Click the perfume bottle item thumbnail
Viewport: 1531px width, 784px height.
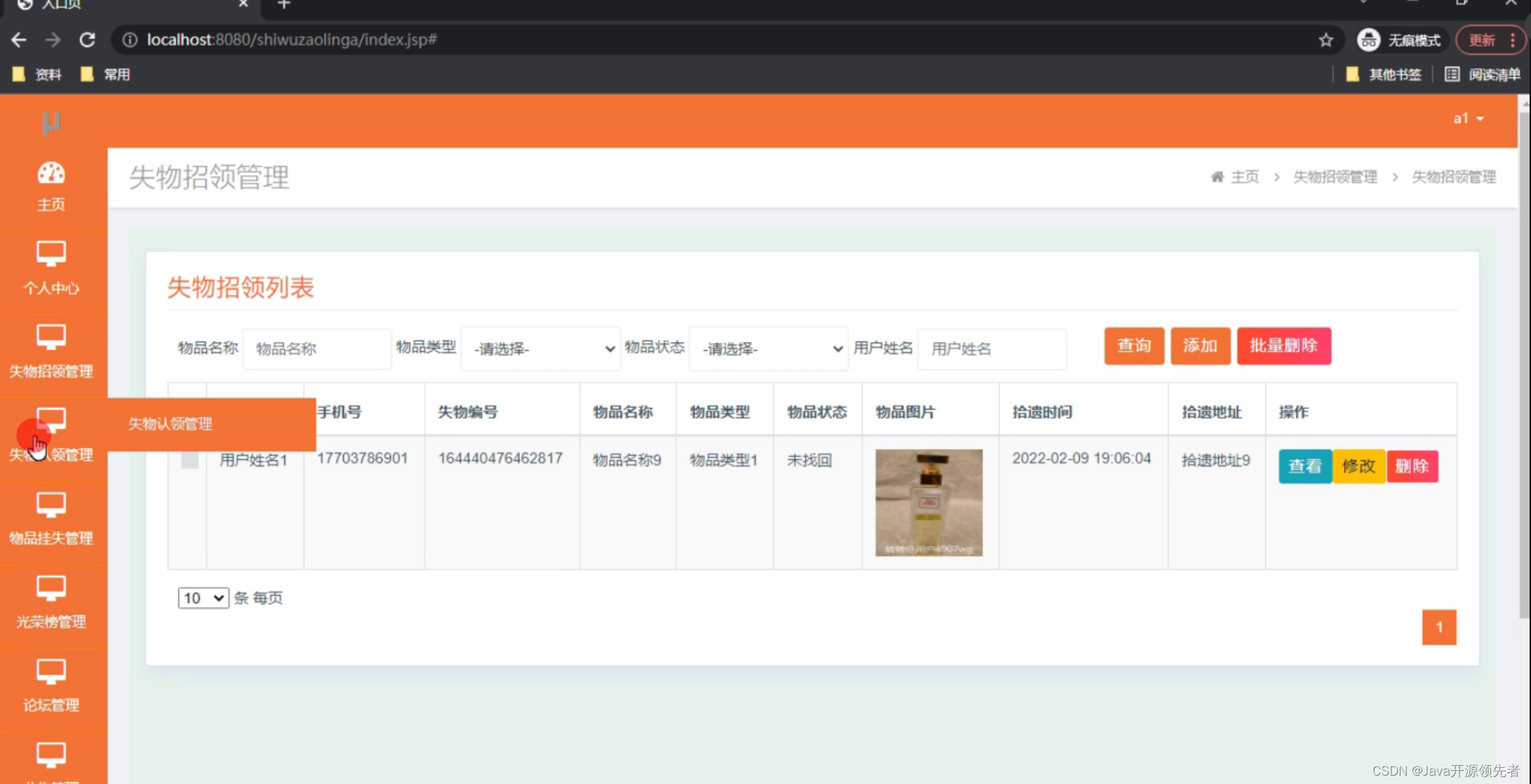click(928, 502)
